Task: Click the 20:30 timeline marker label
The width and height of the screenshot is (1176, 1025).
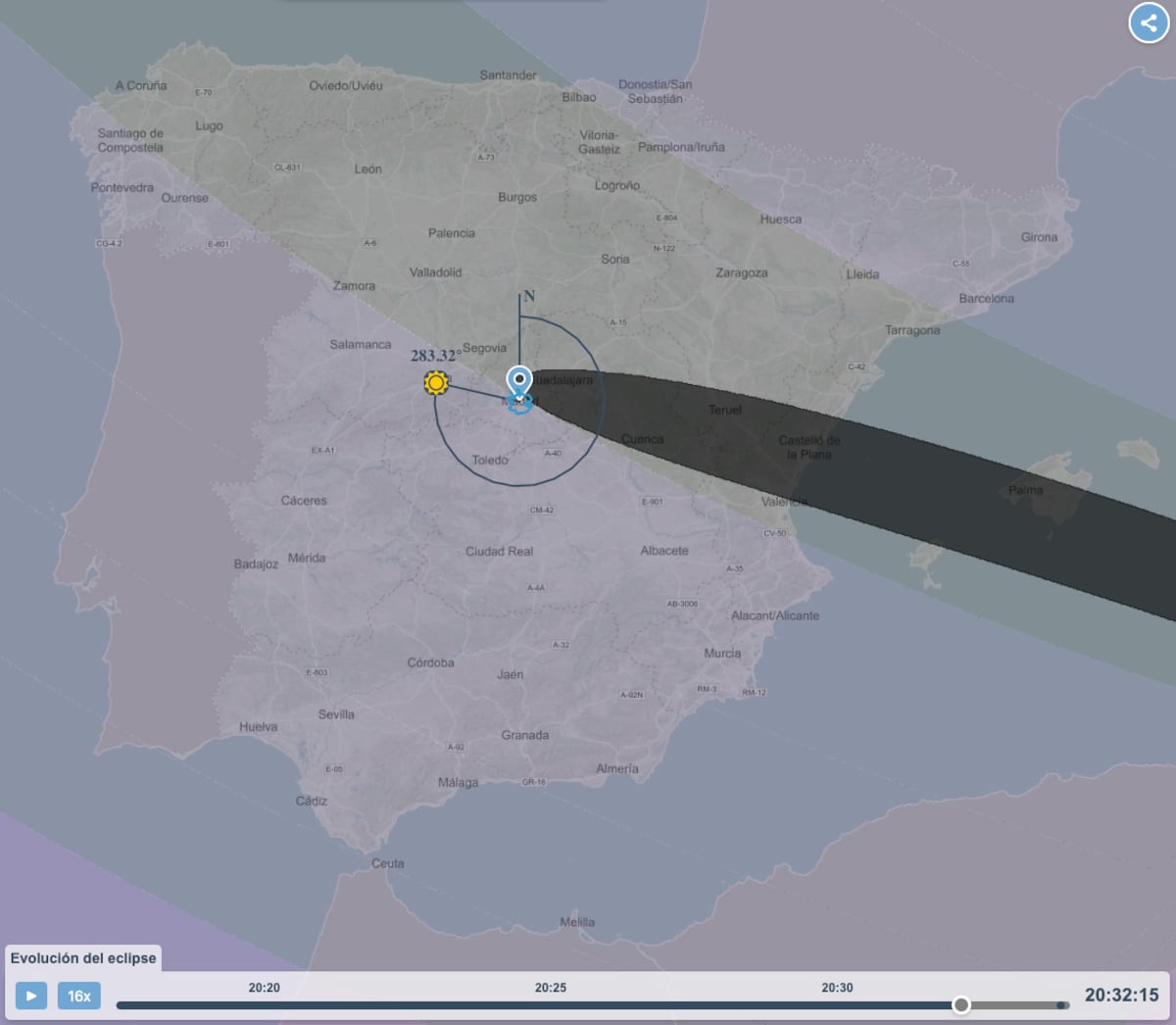Action: point(838,988)
